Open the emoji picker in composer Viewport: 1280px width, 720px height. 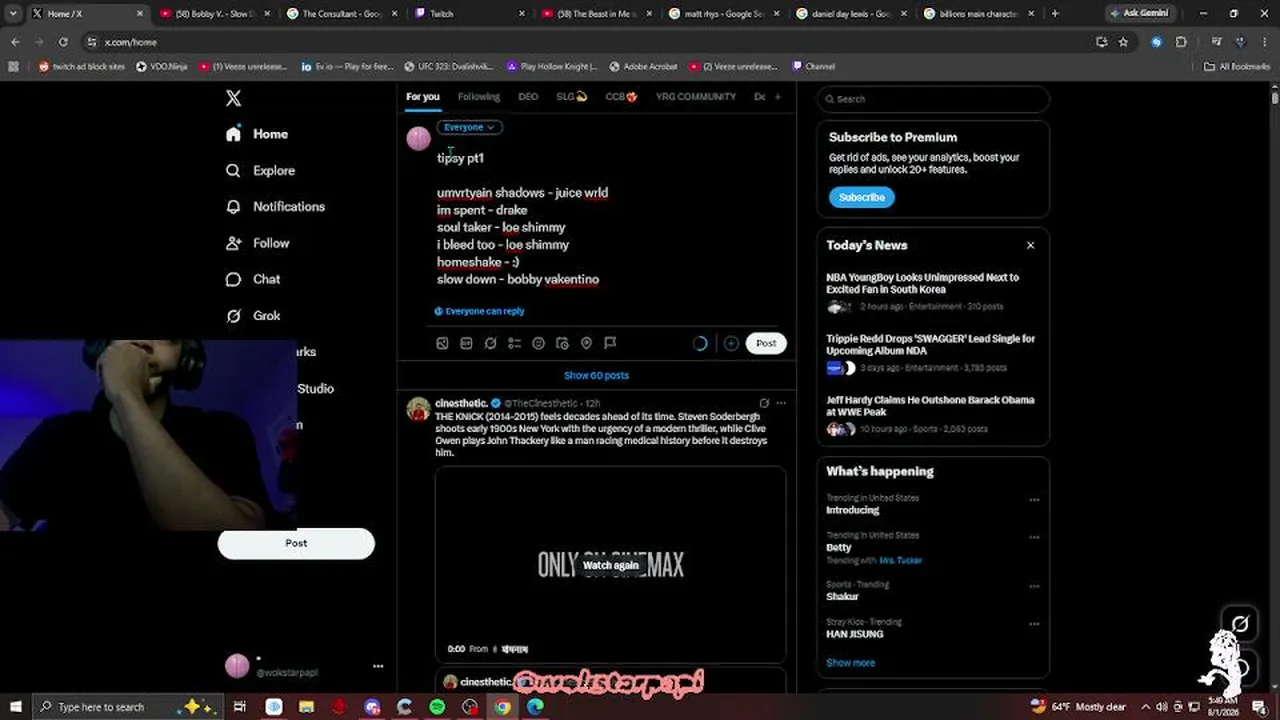click(538, 343)
